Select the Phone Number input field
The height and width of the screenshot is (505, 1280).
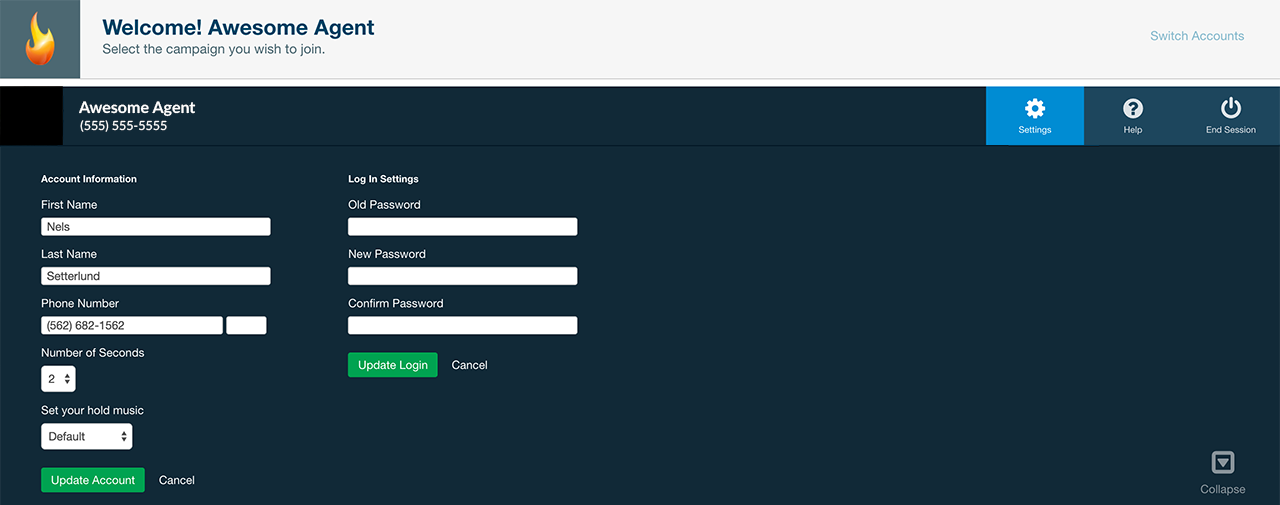pos(132,325)
